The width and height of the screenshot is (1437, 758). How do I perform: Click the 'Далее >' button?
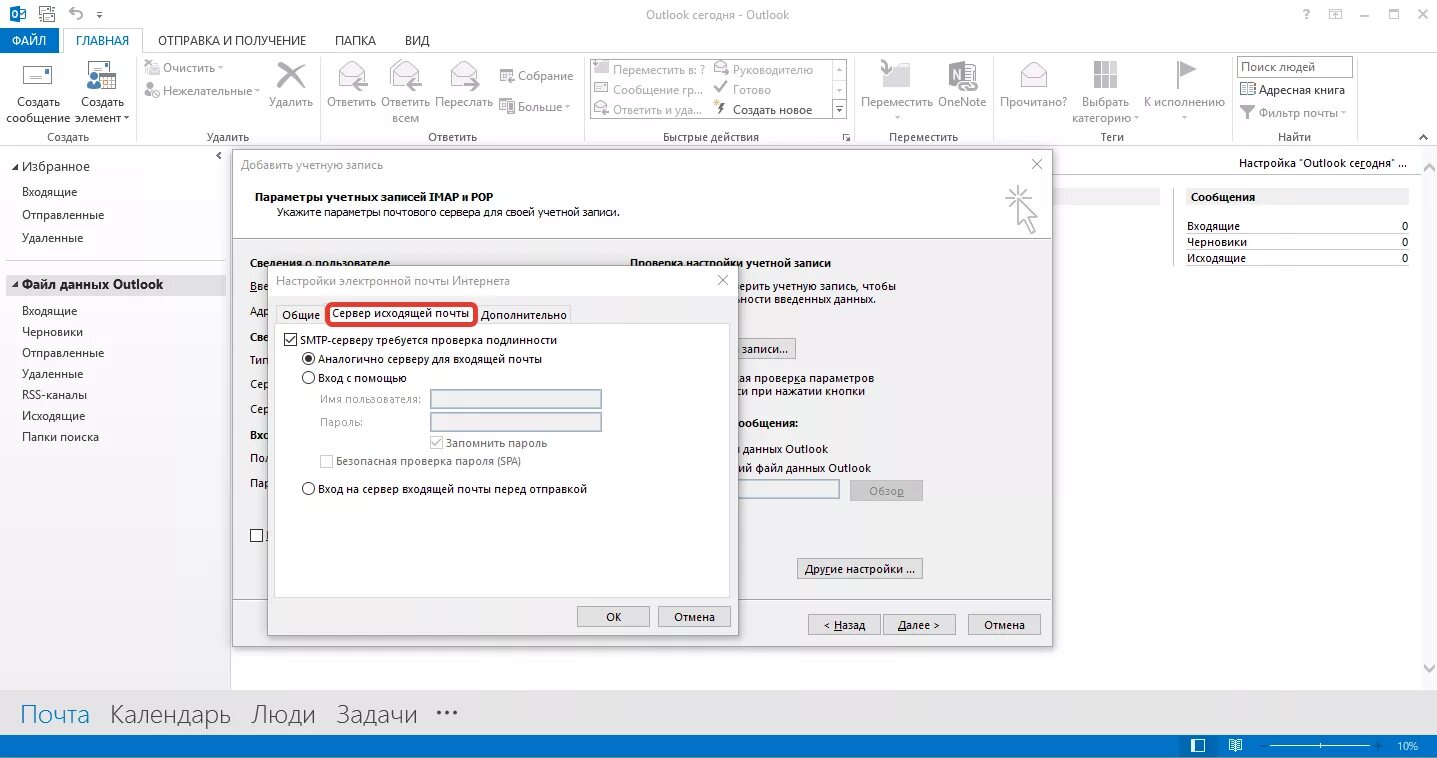(x=918, y=625)
